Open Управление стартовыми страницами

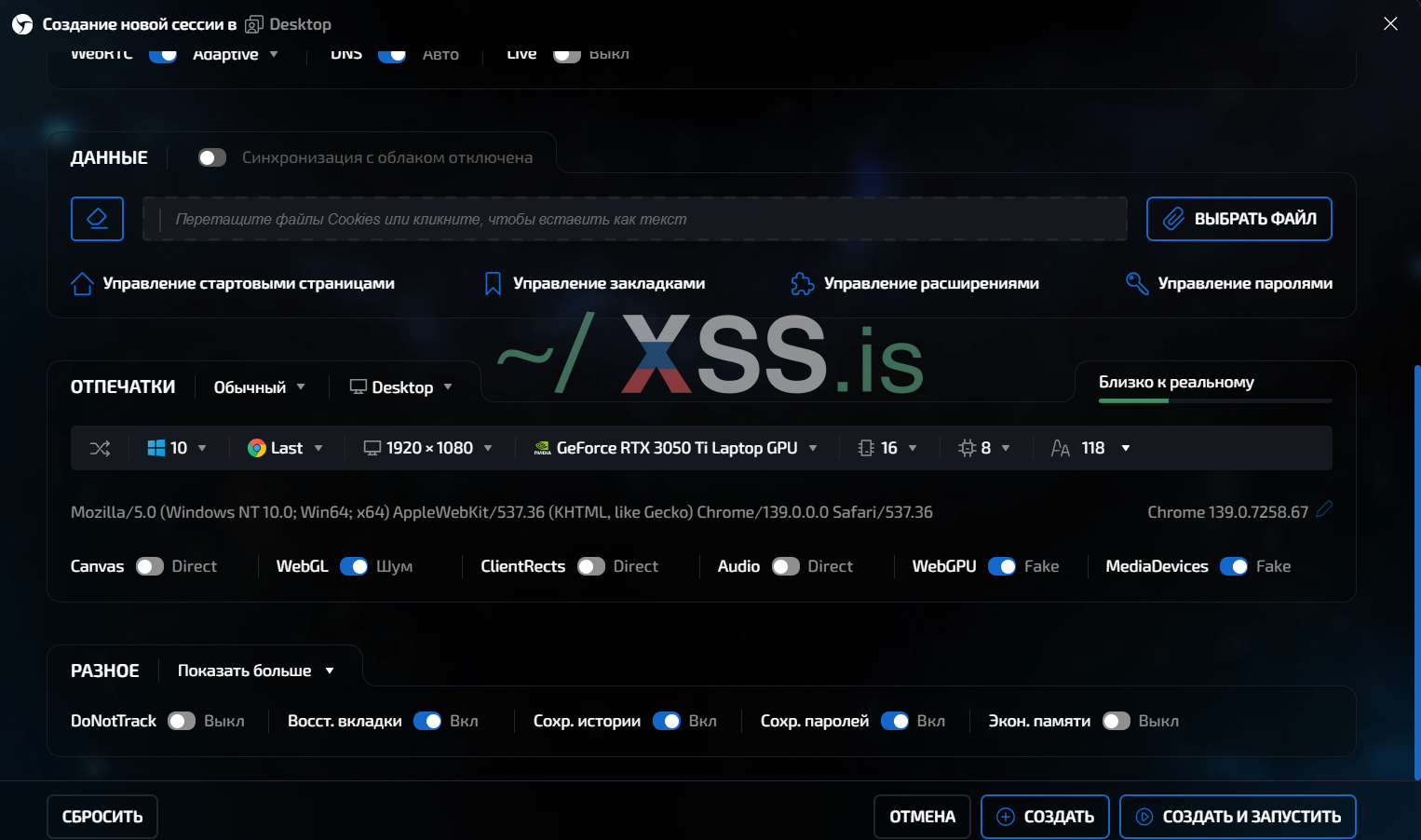[233, 284]
